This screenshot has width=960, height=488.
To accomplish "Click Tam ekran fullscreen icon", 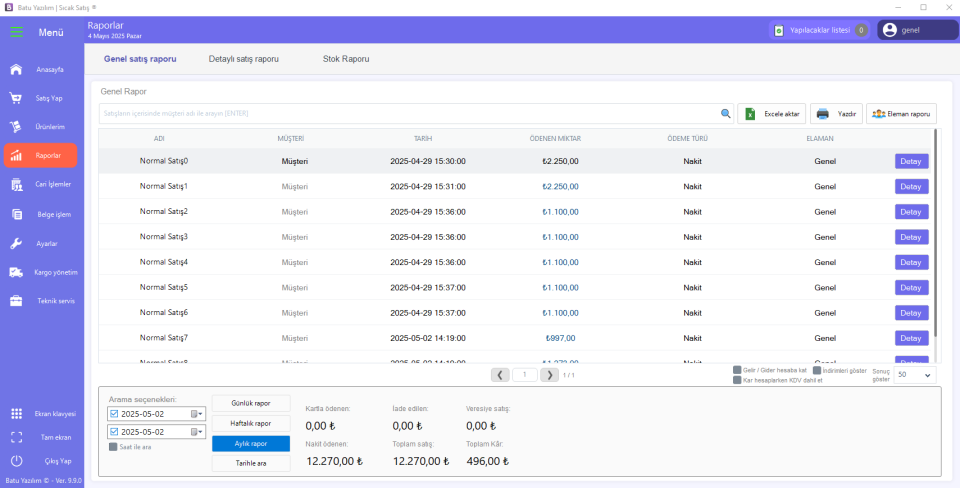I will click(x=17, y=437).
